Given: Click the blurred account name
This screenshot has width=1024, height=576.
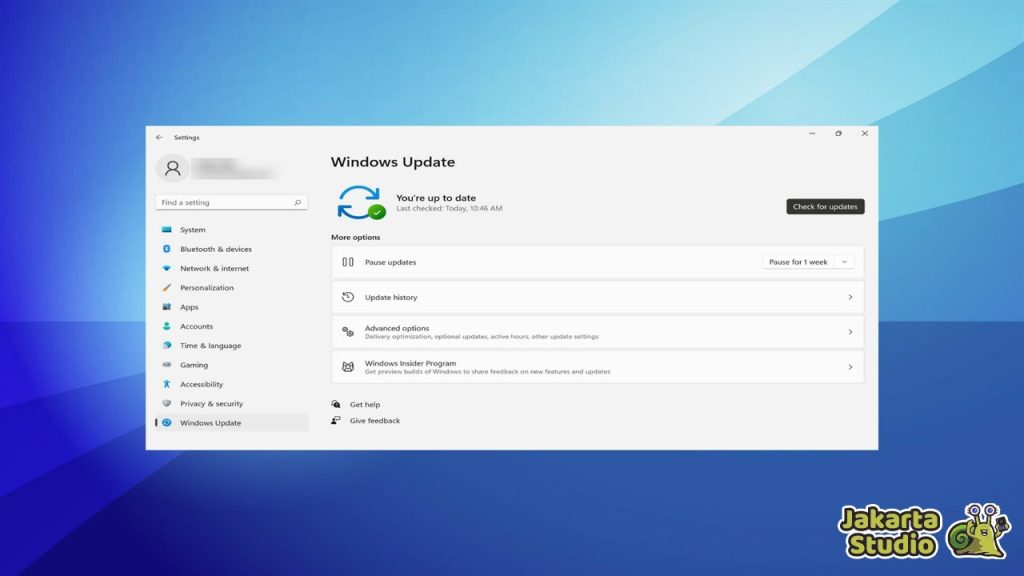Looking at the screenshot, I should tap(233, 168).
